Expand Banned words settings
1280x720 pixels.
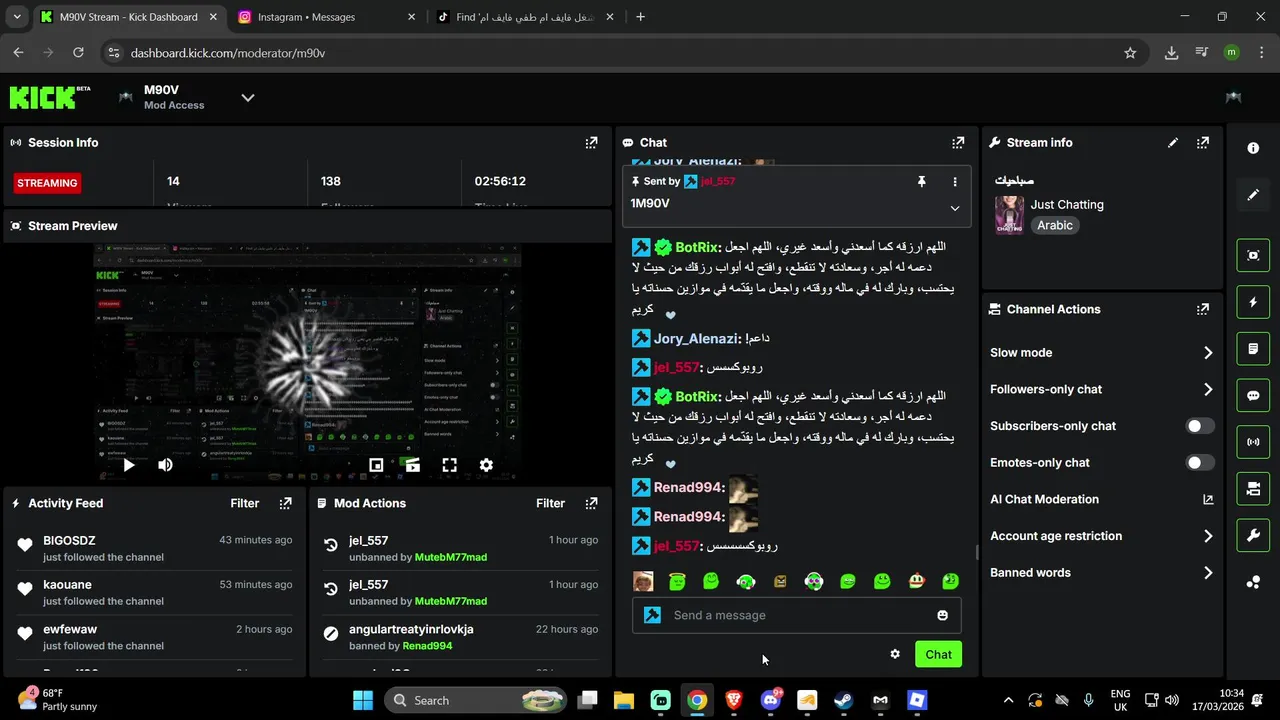pos(1101,573)
